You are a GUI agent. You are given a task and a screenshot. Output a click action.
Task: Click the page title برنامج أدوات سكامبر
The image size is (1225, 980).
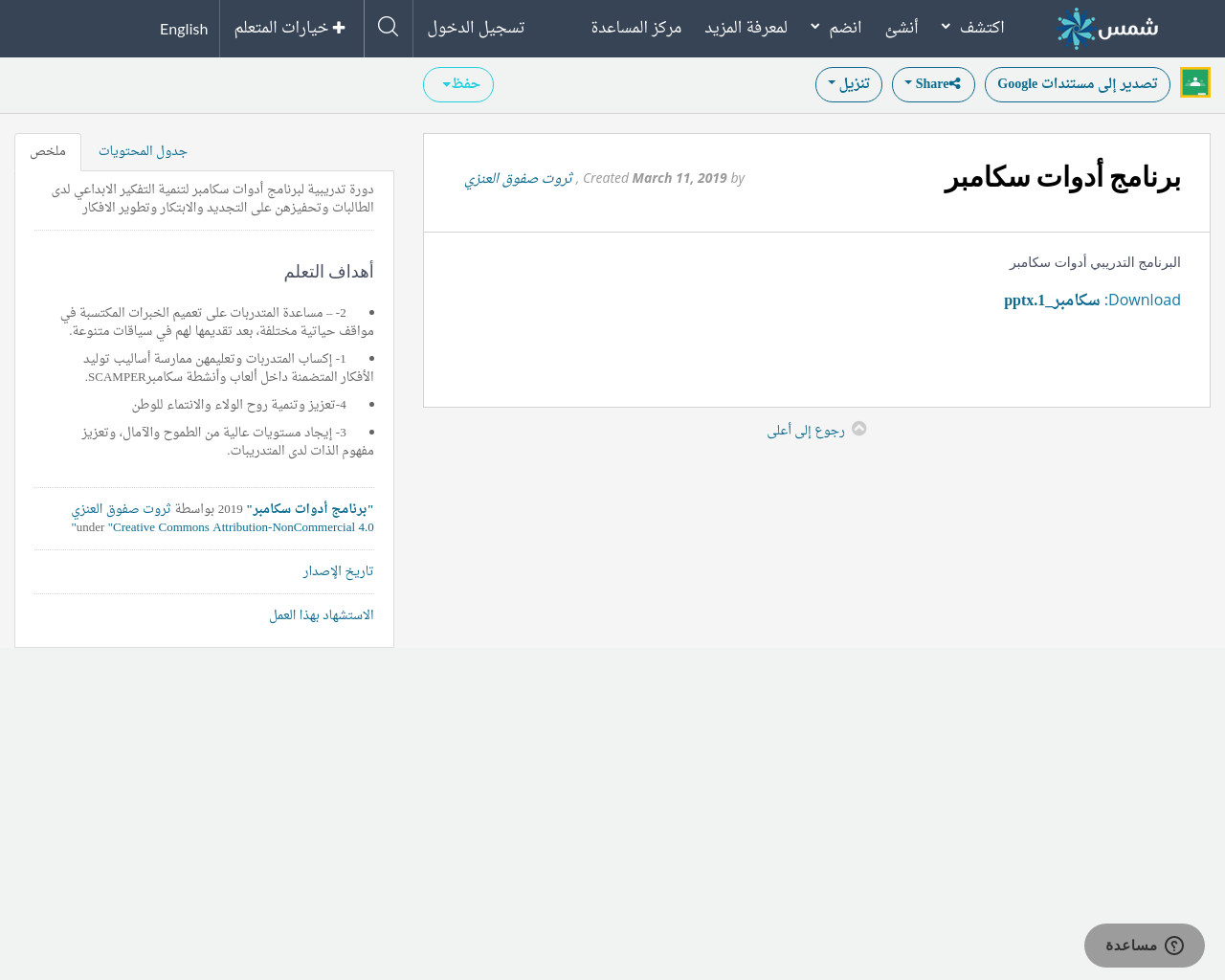1062,178
